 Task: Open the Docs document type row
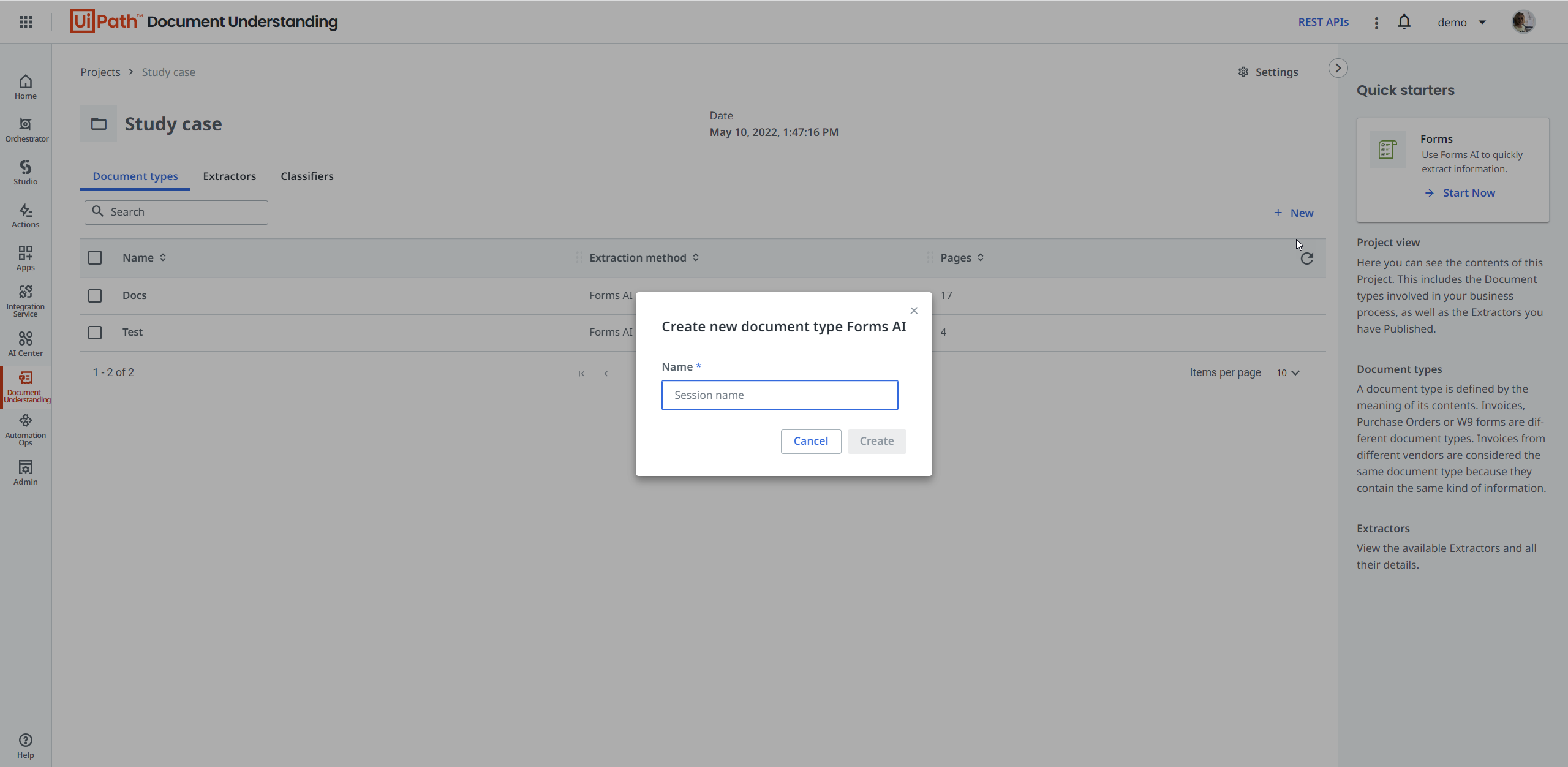coord(703,296)
